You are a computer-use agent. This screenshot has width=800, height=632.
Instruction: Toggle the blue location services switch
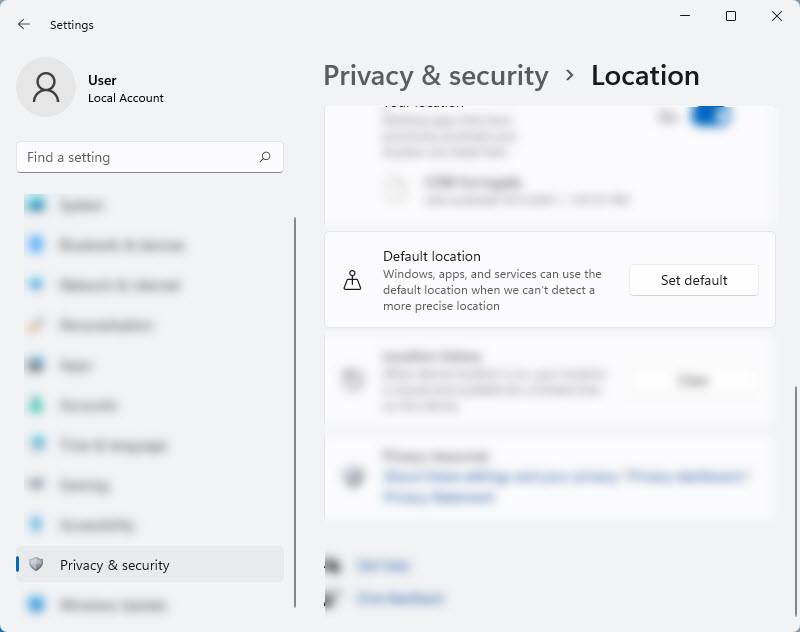711,116
